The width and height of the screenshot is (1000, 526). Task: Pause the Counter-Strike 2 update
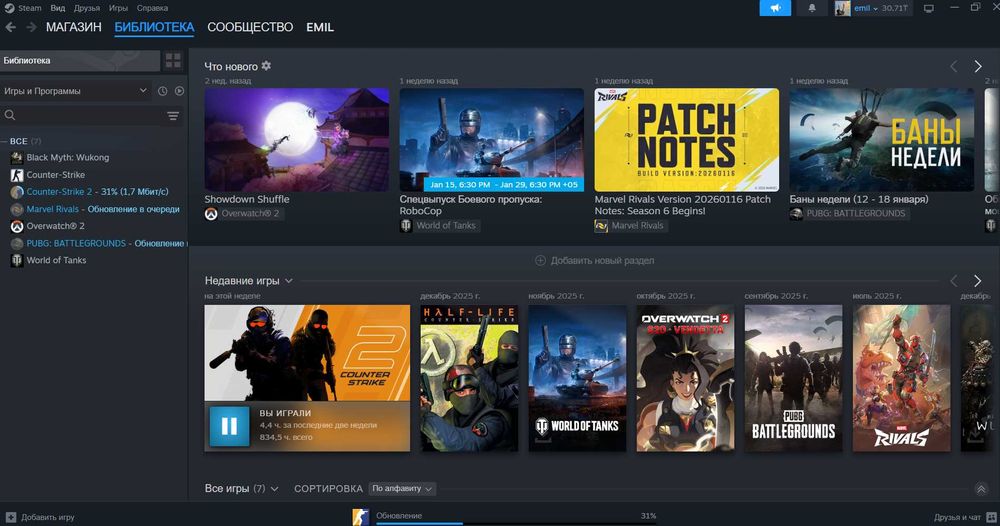click(229, 425)
